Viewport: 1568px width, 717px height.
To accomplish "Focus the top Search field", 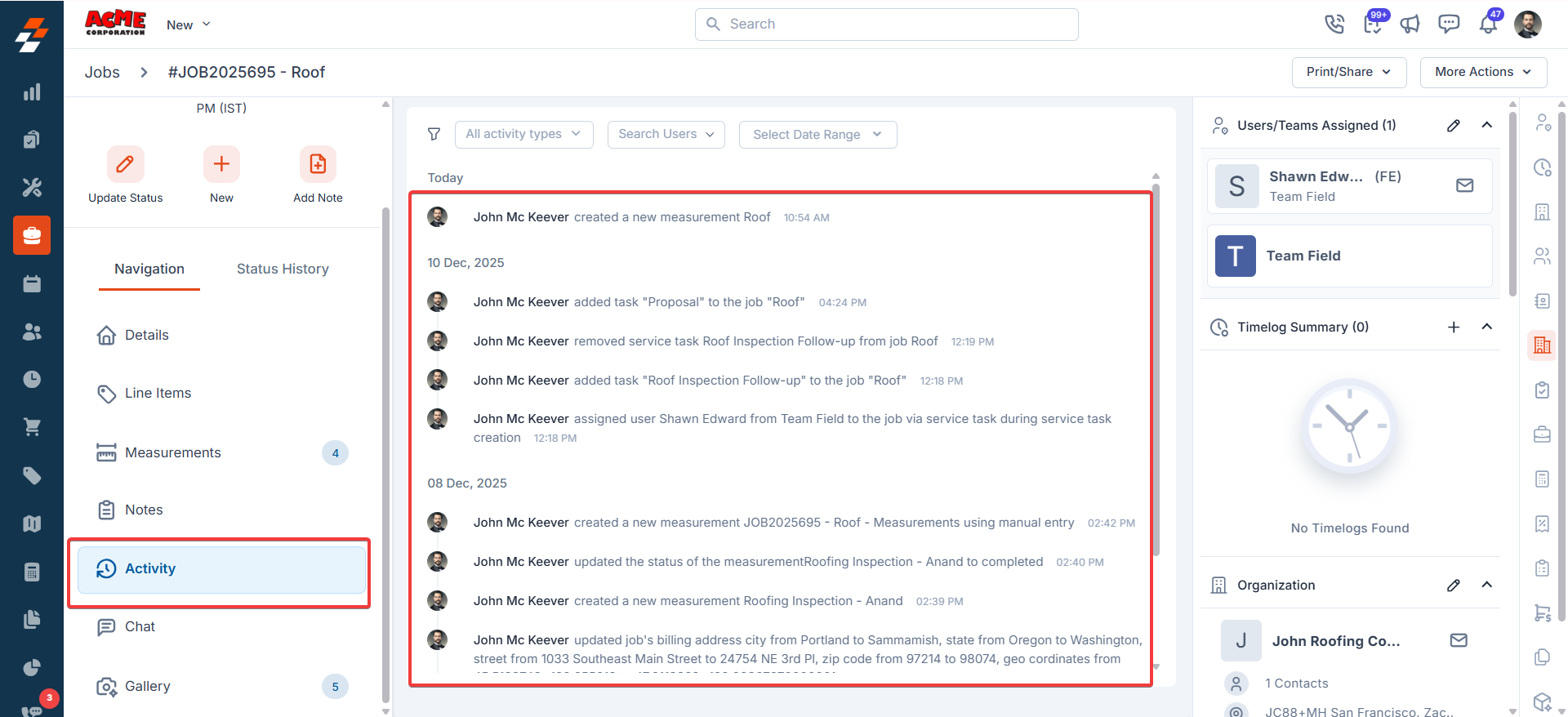I will pyautogui.click(x=886, y=24).
